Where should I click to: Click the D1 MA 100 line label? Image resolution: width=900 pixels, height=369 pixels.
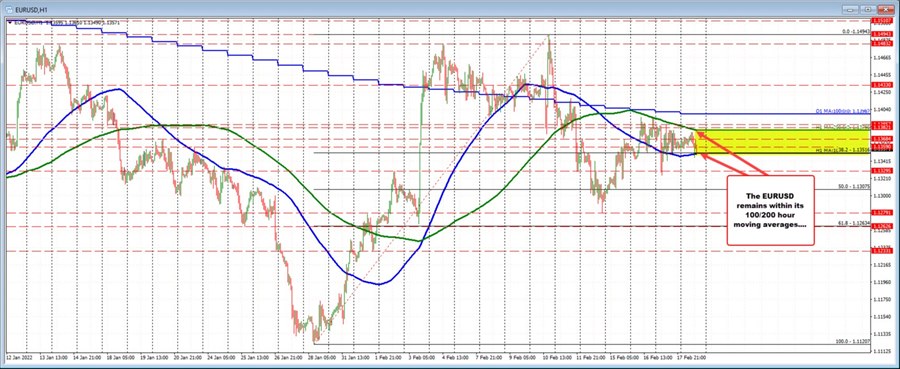[x=843, y=111]
